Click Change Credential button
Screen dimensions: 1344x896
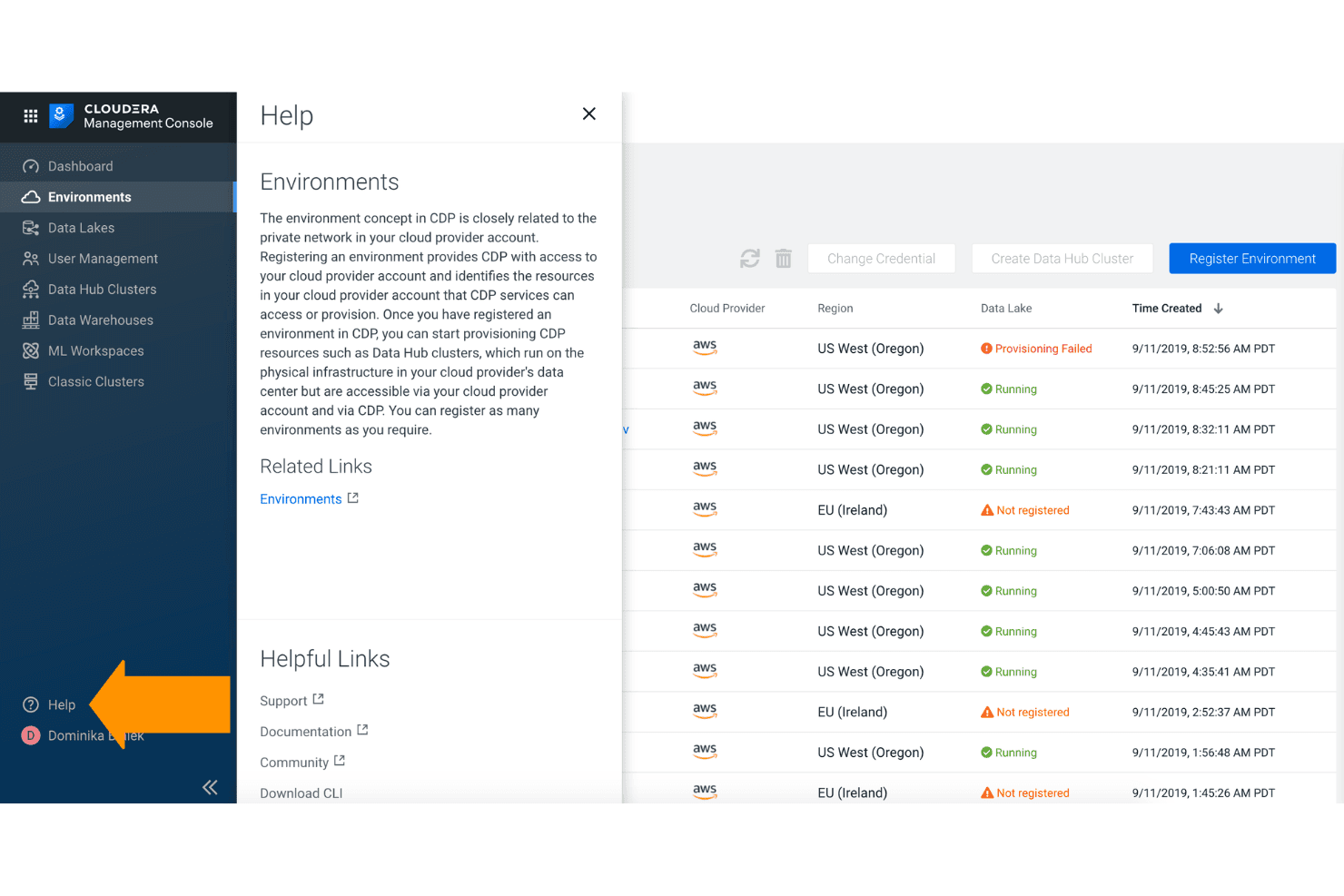coord(881,259)
